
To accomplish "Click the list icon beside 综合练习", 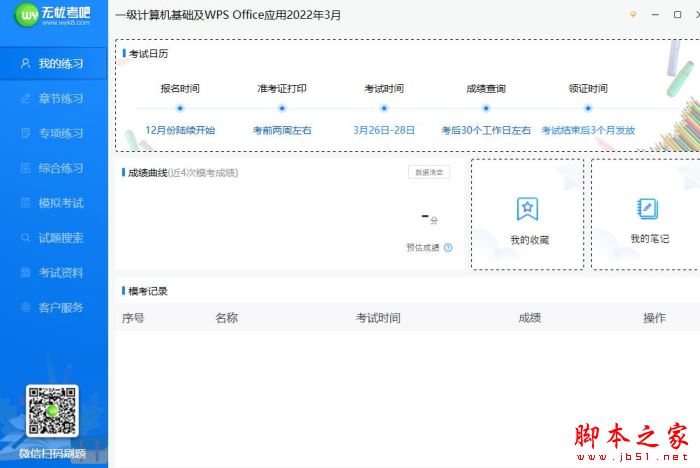I will click(x=25, y=168).
